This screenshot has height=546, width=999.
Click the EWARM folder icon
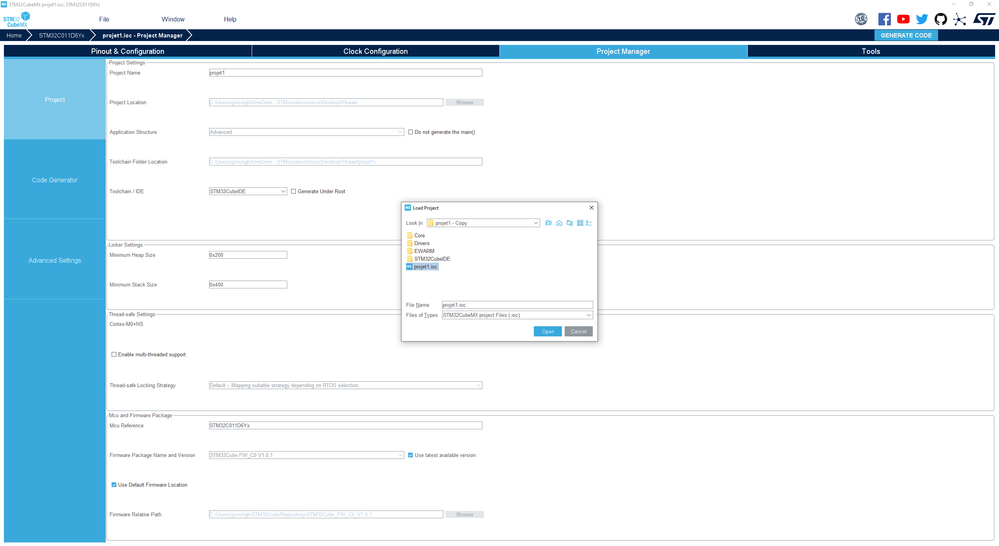[x=410, y=251]
